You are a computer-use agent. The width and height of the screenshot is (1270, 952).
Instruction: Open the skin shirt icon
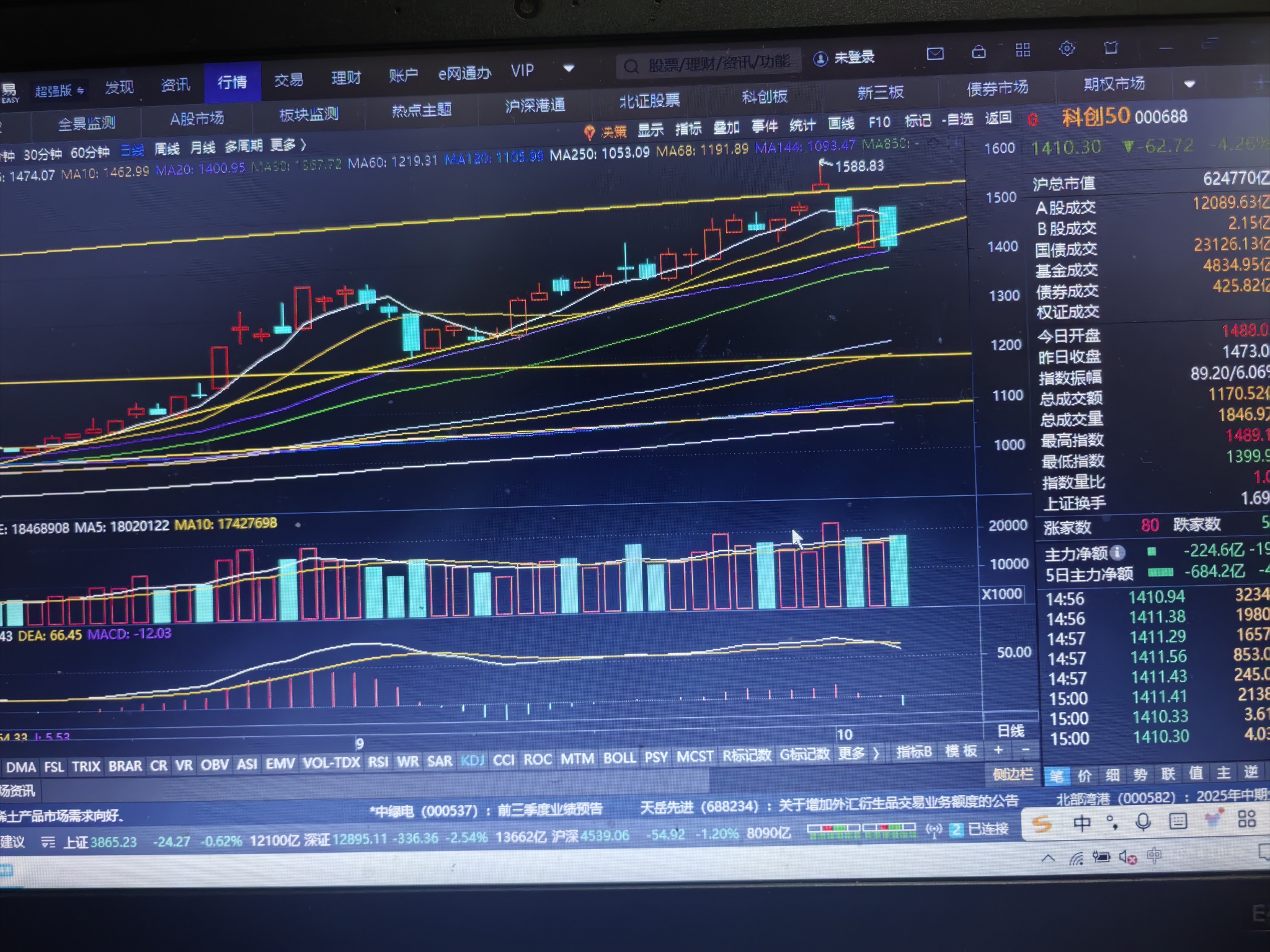pyautogui.click(x=1111, y=48)
